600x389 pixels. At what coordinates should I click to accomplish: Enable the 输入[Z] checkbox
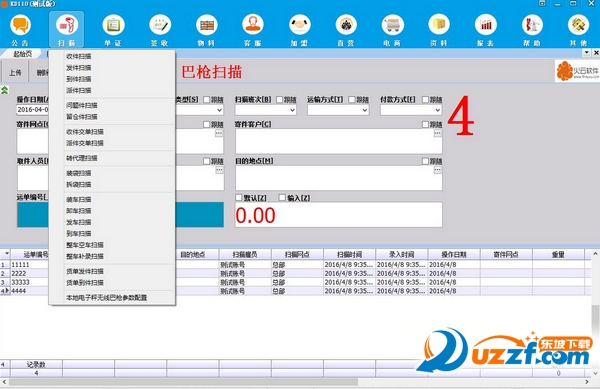[x=282, y=197]
